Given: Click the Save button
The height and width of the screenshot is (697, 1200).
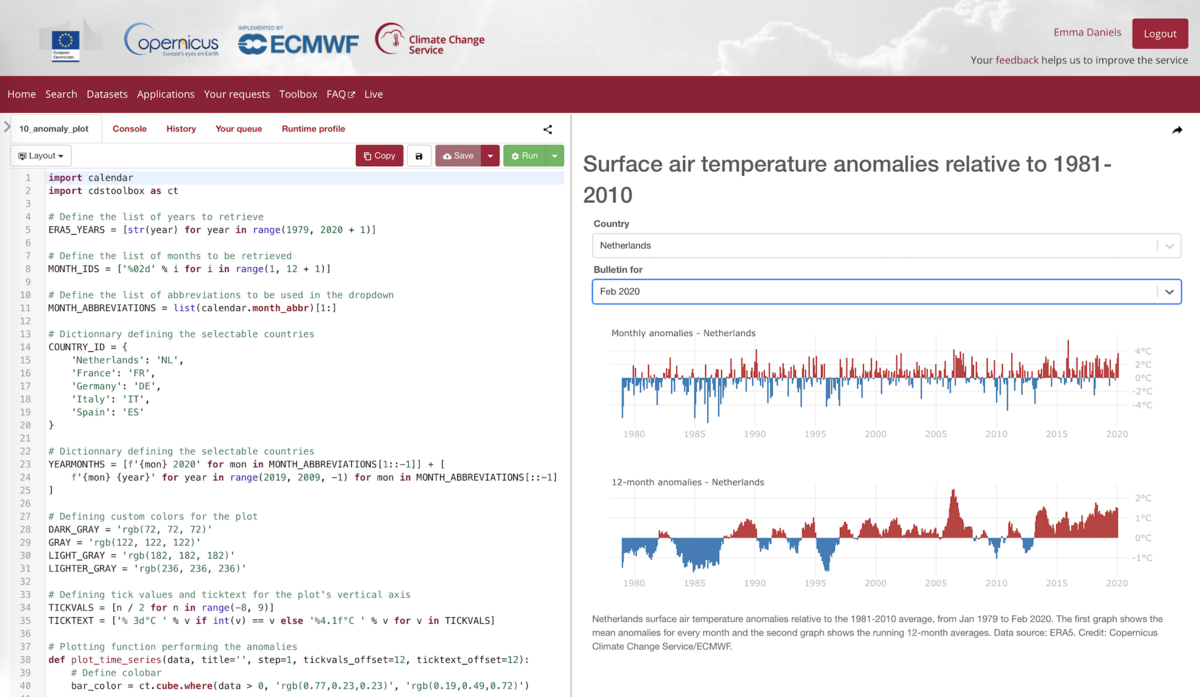Looking at the screenshot, I should click(x=458, y=156).
